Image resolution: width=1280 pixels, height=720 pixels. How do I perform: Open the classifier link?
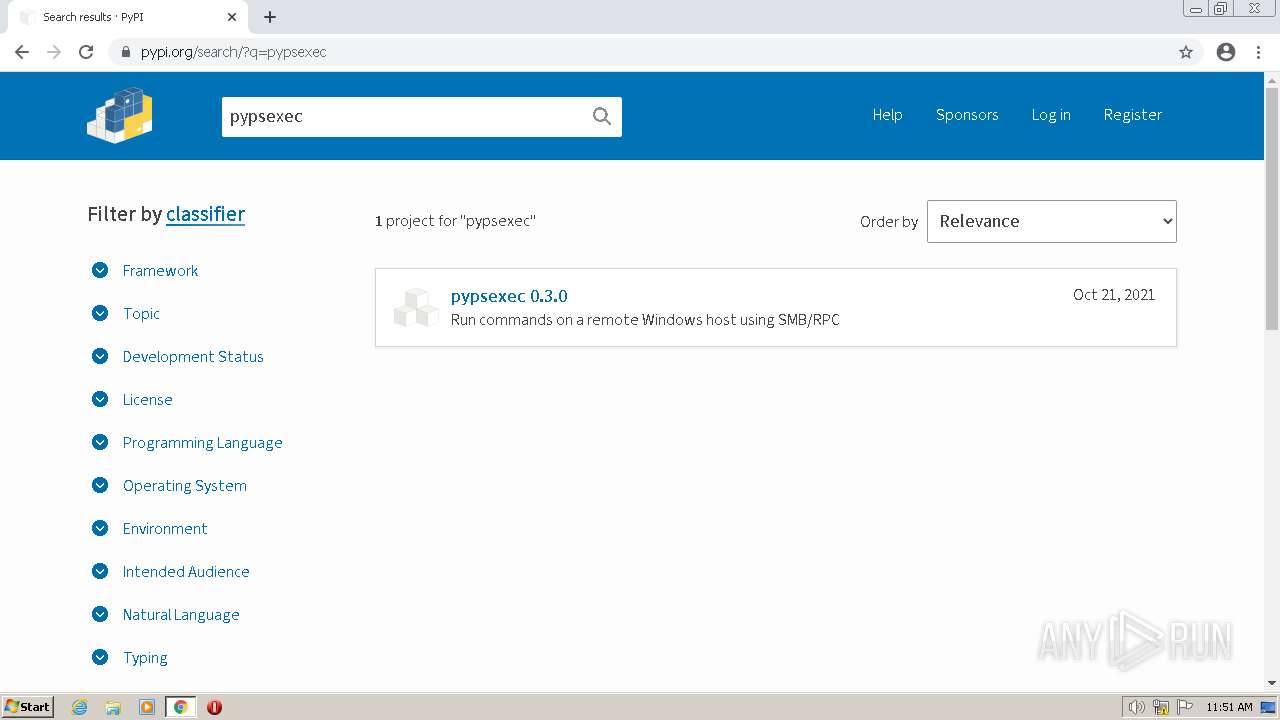205,214
